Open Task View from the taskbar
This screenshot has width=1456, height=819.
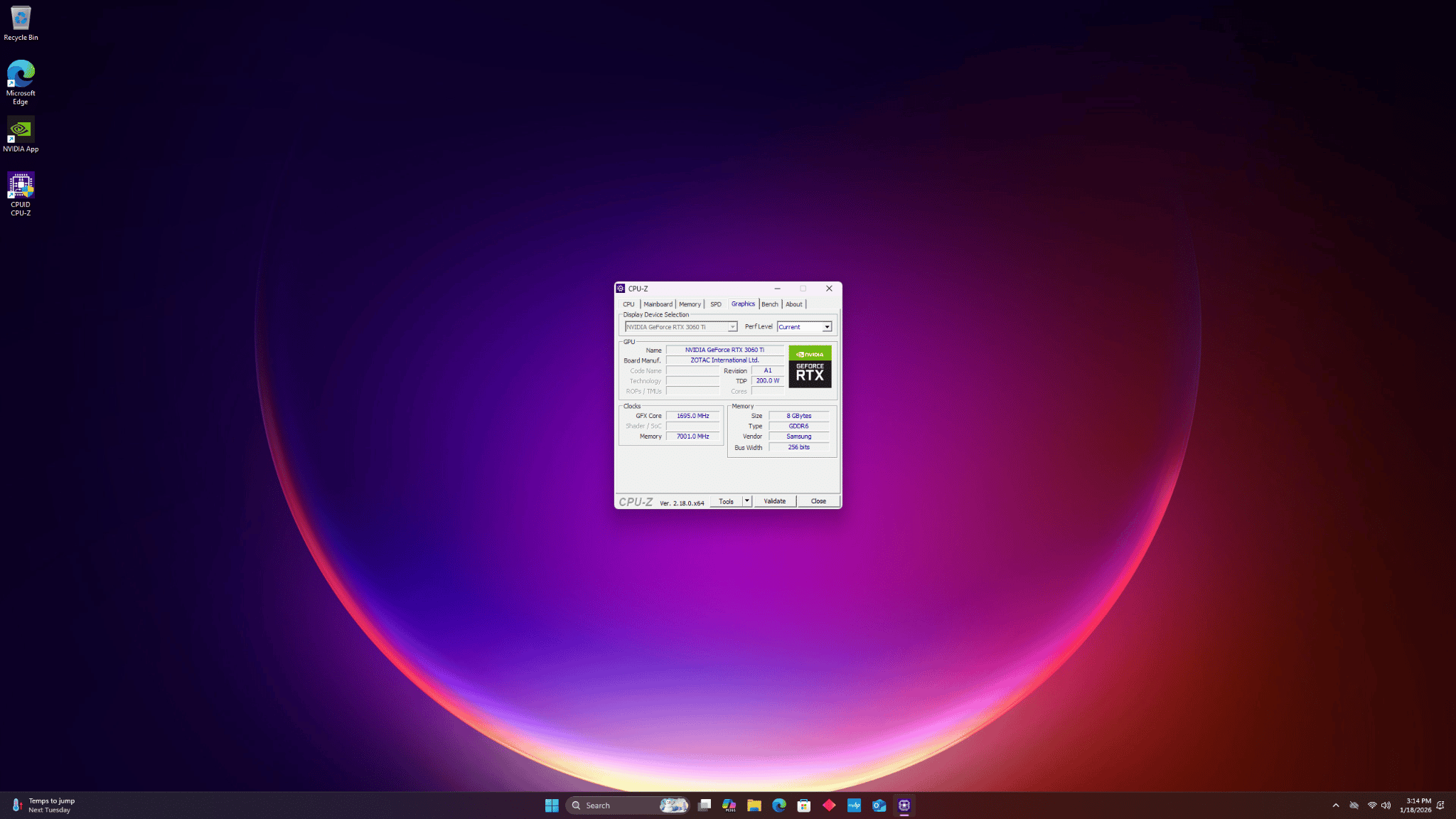pyautogui.click(x=705, y=805)
